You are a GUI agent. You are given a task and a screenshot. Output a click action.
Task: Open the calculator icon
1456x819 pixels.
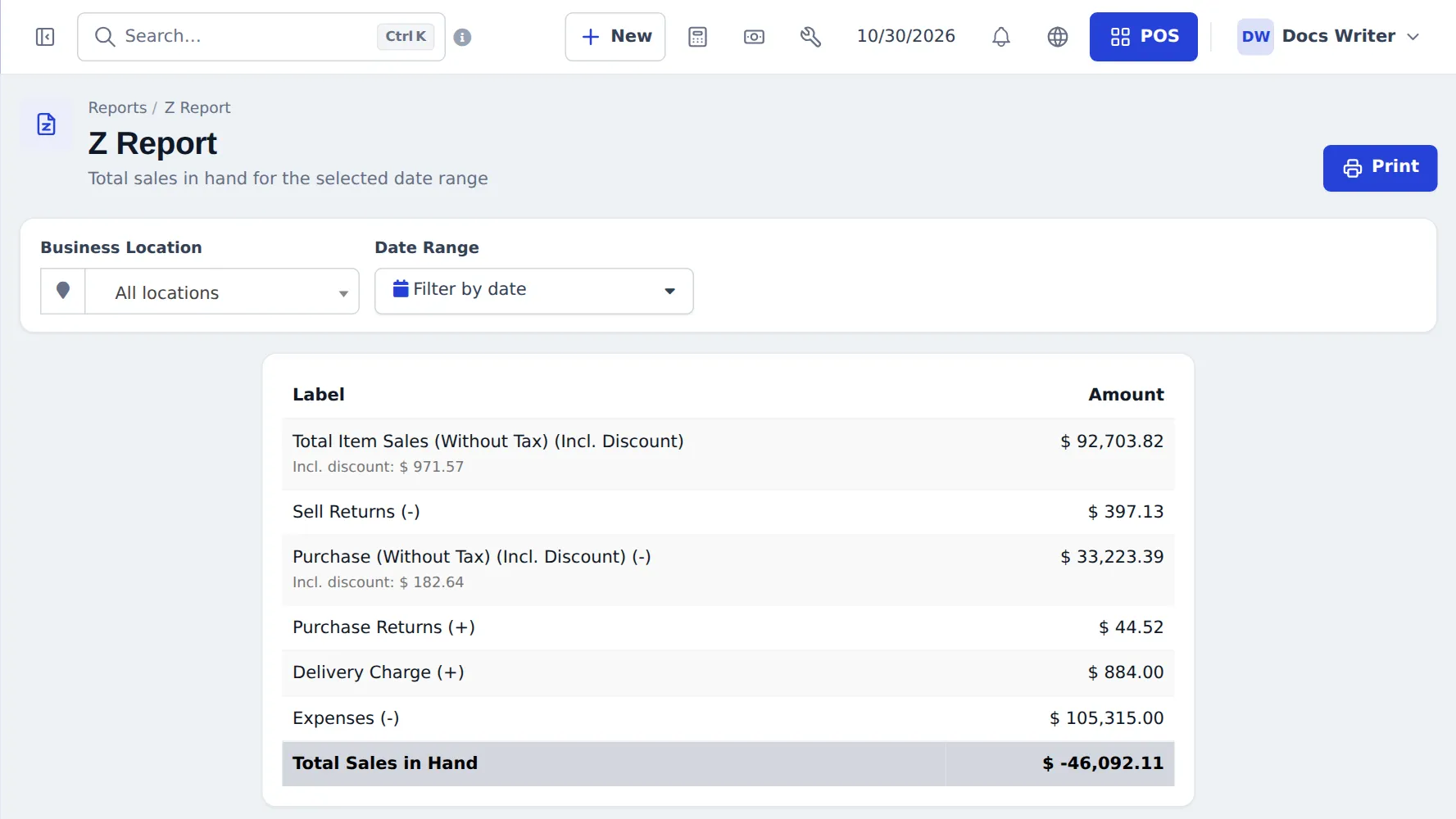click(x=697, y=37)
